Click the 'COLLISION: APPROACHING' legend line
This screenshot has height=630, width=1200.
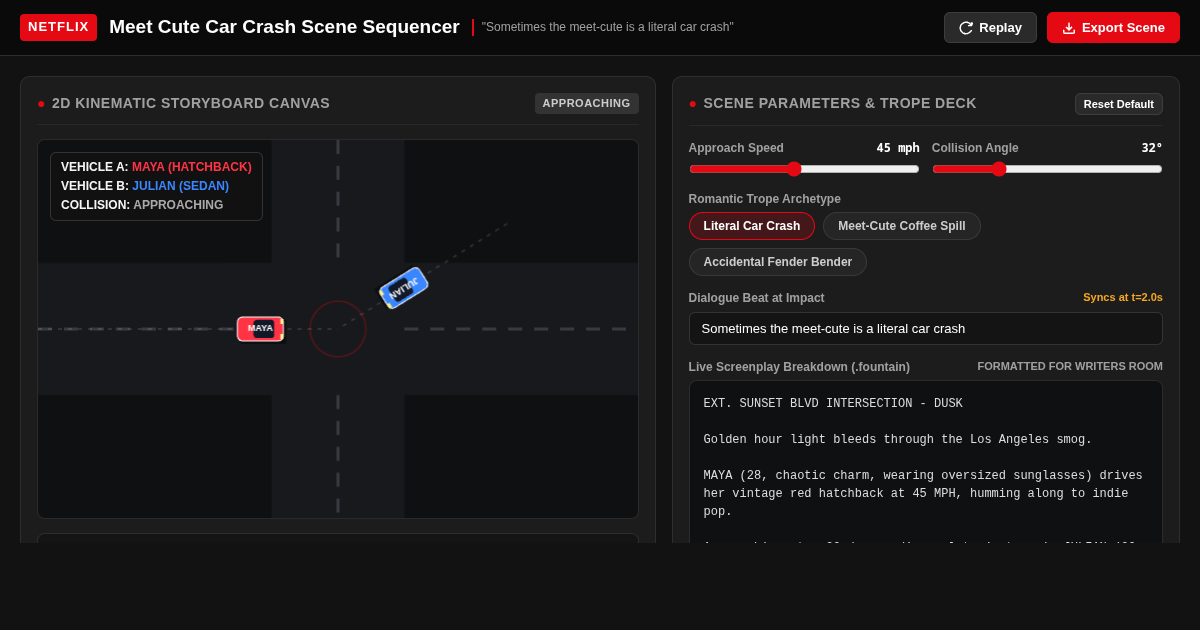(142, 205)
